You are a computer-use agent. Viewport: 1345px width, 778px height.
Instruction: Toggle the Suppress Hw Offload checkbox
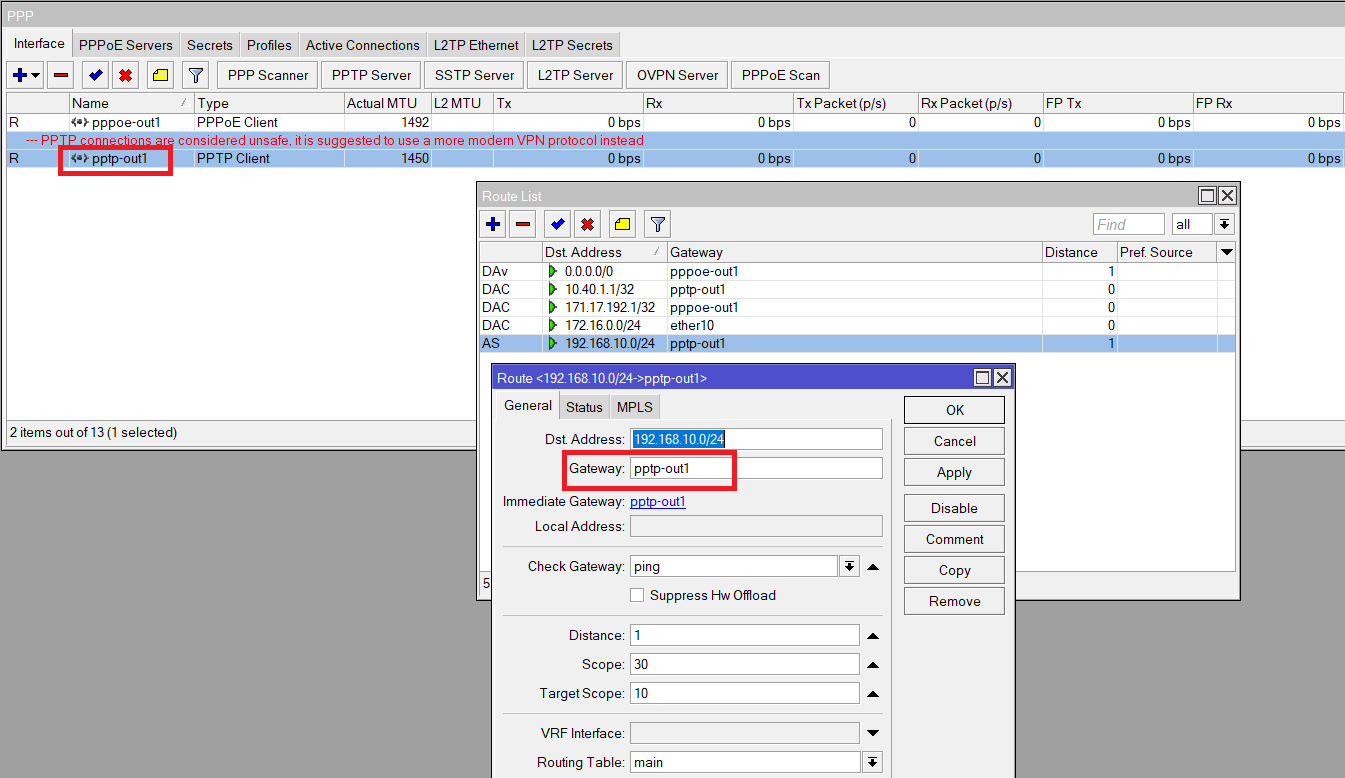637,595
